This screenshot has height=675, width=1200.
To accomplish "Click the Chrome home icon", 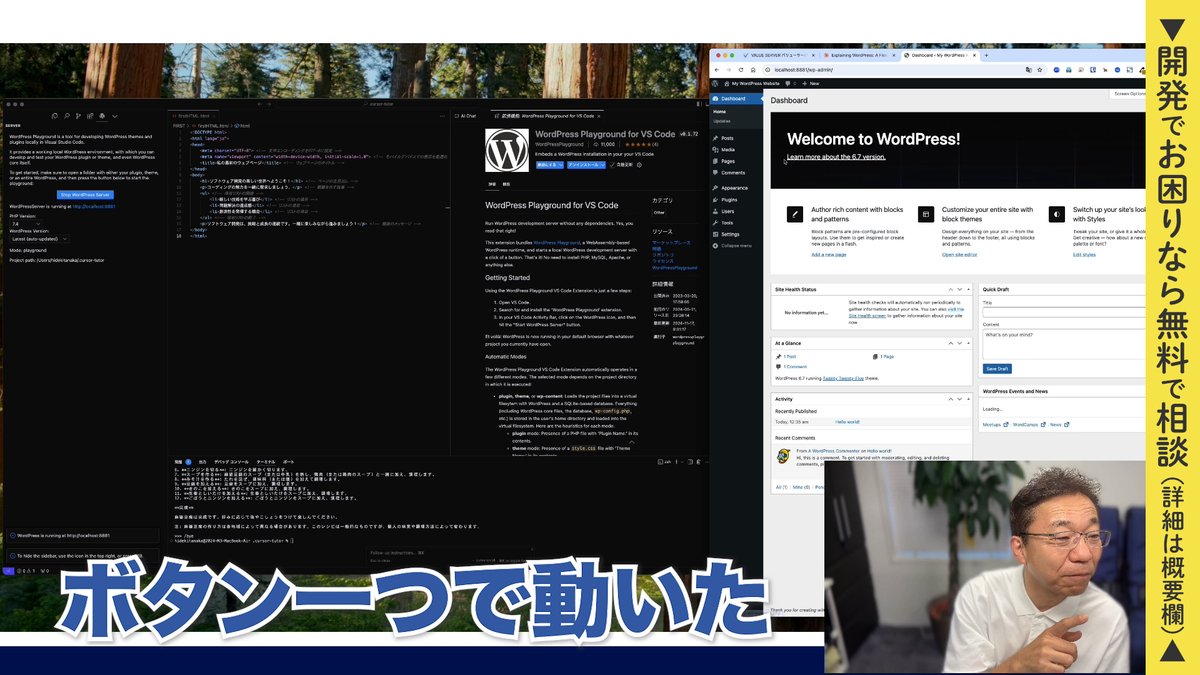I will pos(753,70).
